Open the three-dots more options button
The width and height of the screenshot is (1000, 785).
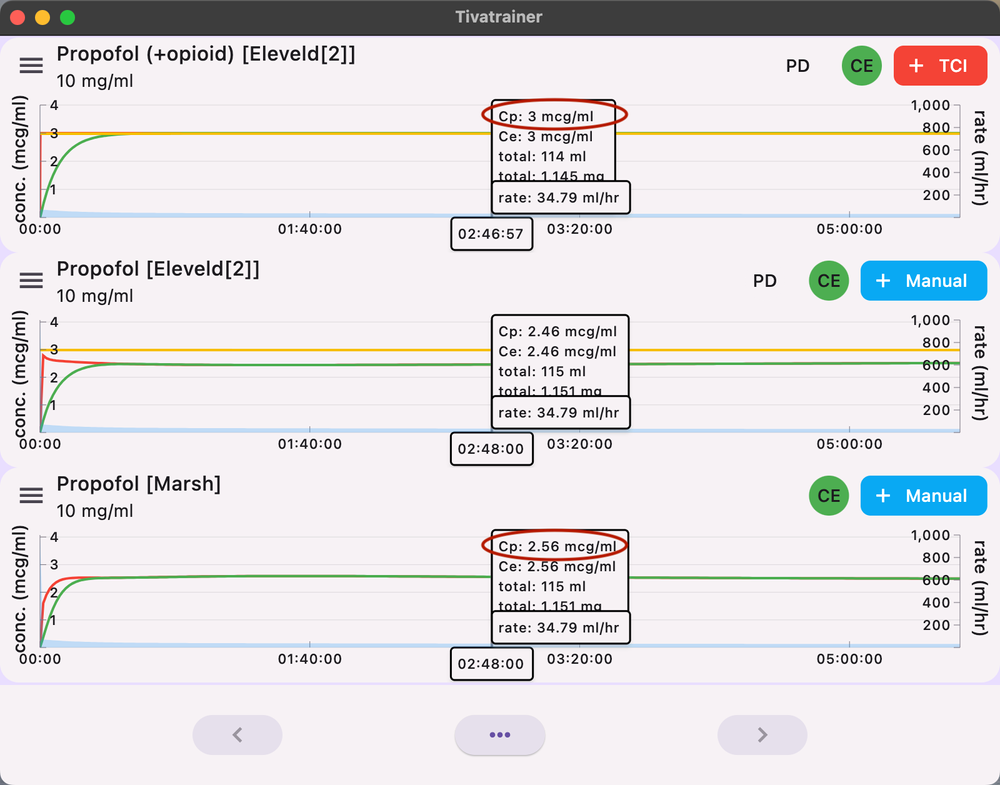(x=500, y=735)
